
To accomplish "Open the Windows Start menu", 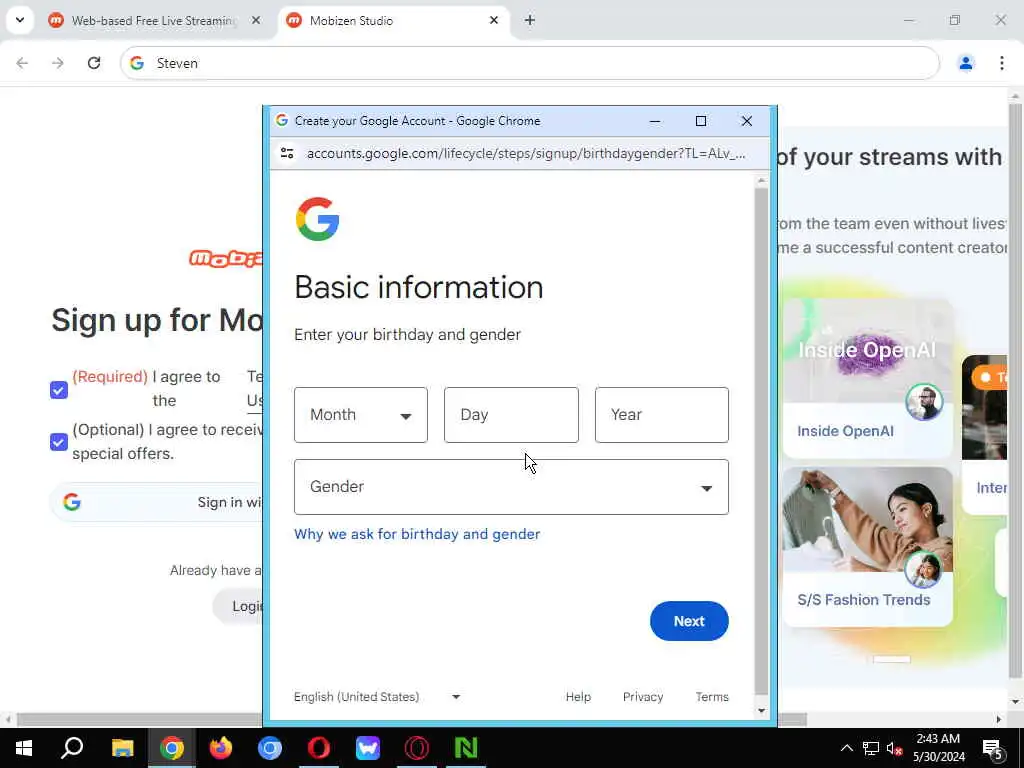I will [24, 748].
